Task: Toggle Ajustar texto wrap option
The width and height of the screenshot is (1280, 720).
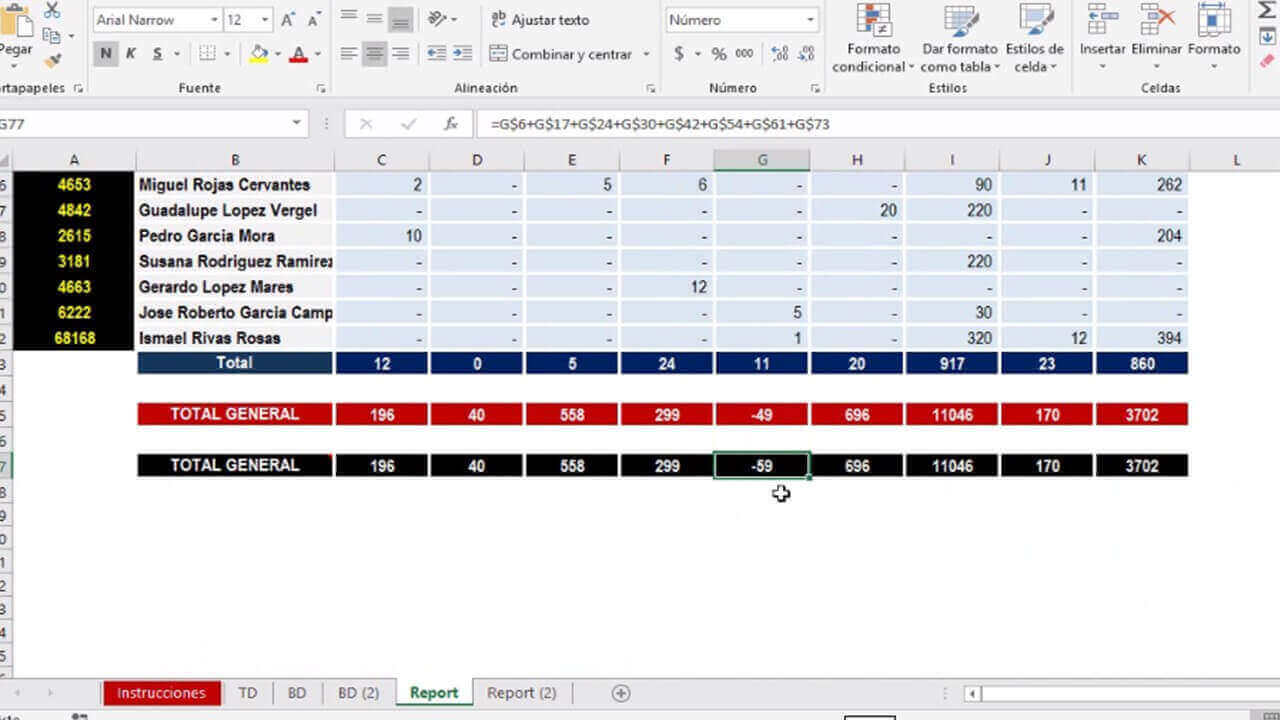Action: 542,20
